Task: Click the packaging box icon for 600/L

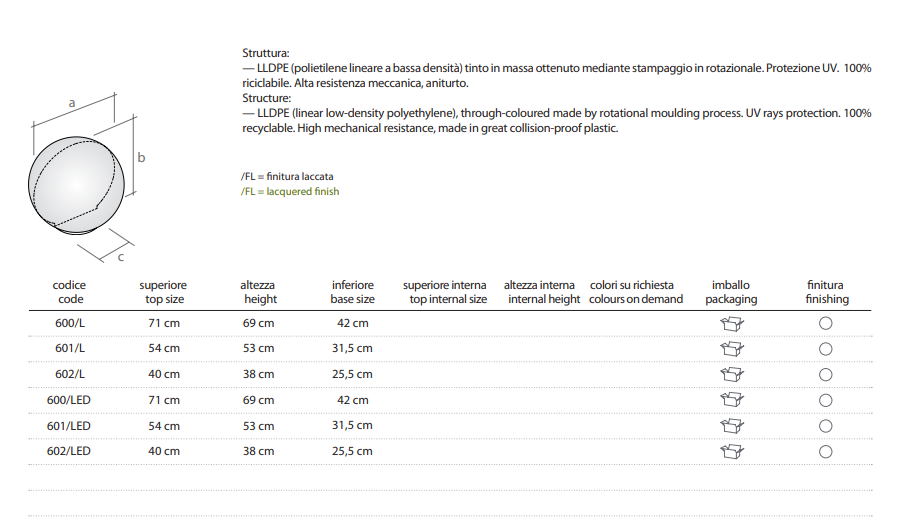Action: click(732, 323)
